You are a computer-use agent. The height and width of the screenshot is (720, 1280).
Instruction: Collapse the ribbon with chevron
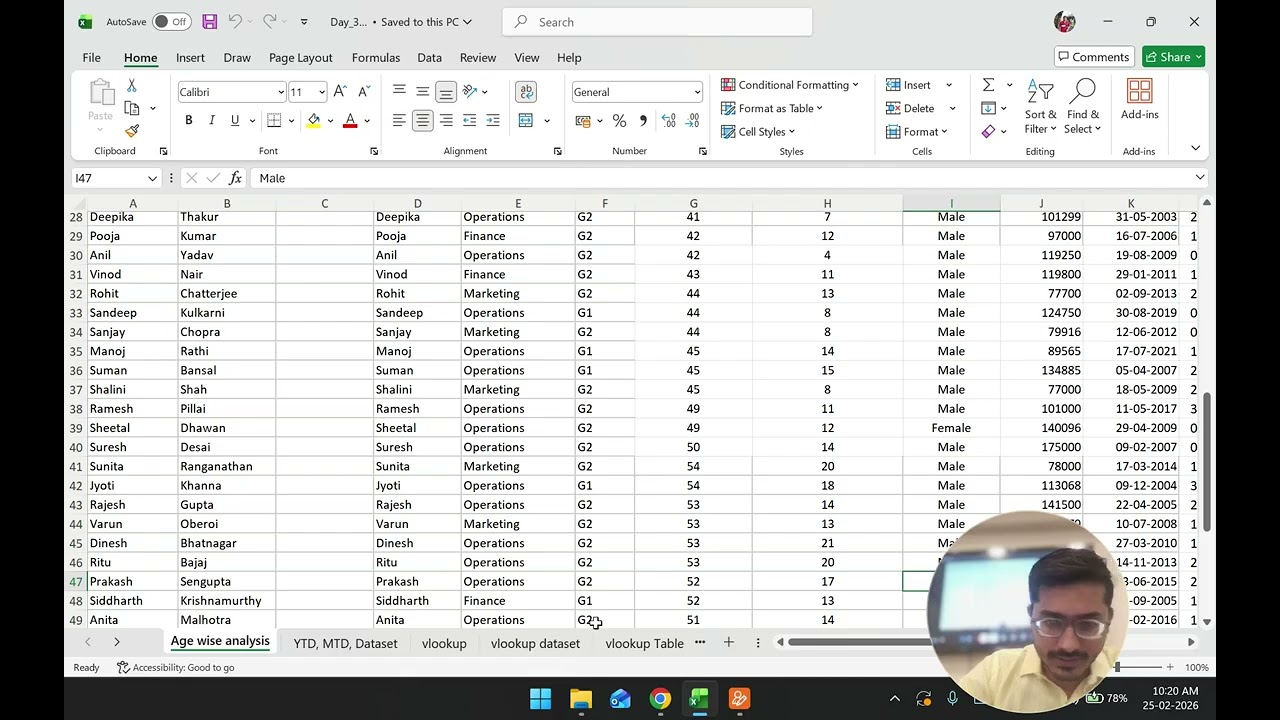[1195, 148]
